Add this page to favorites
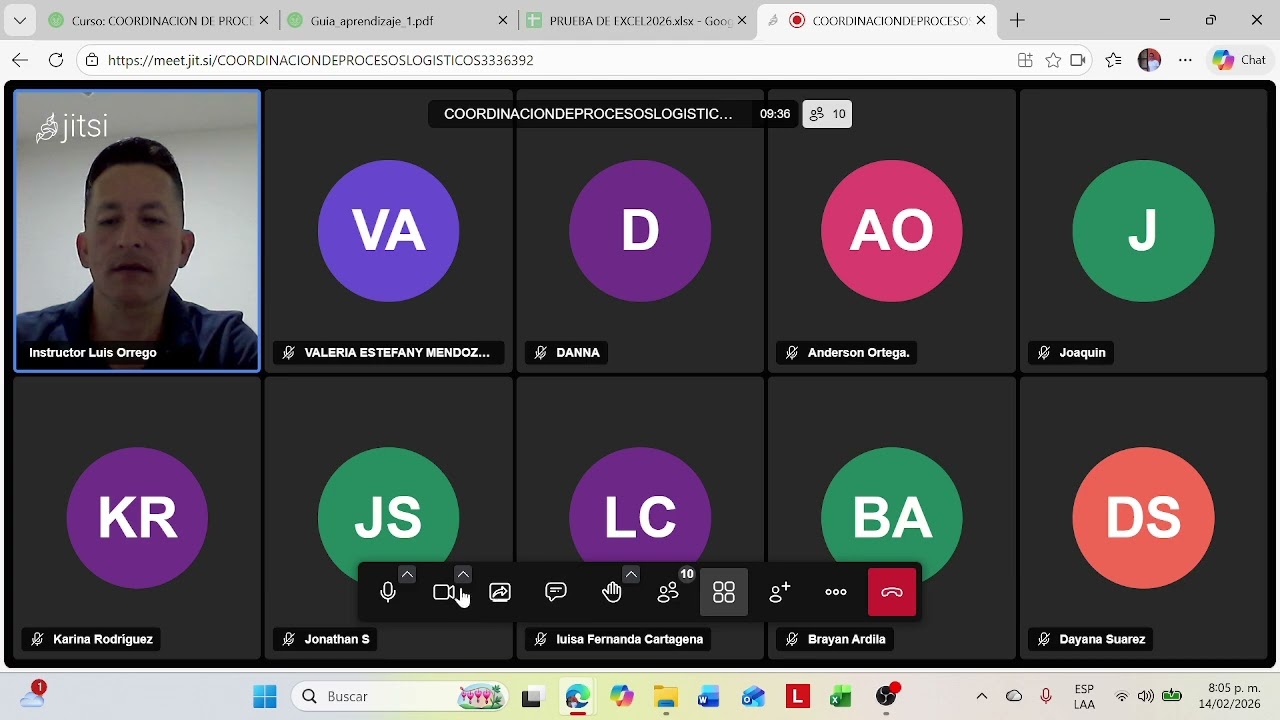This screenshot has height=720, width=1280. 1053,60
